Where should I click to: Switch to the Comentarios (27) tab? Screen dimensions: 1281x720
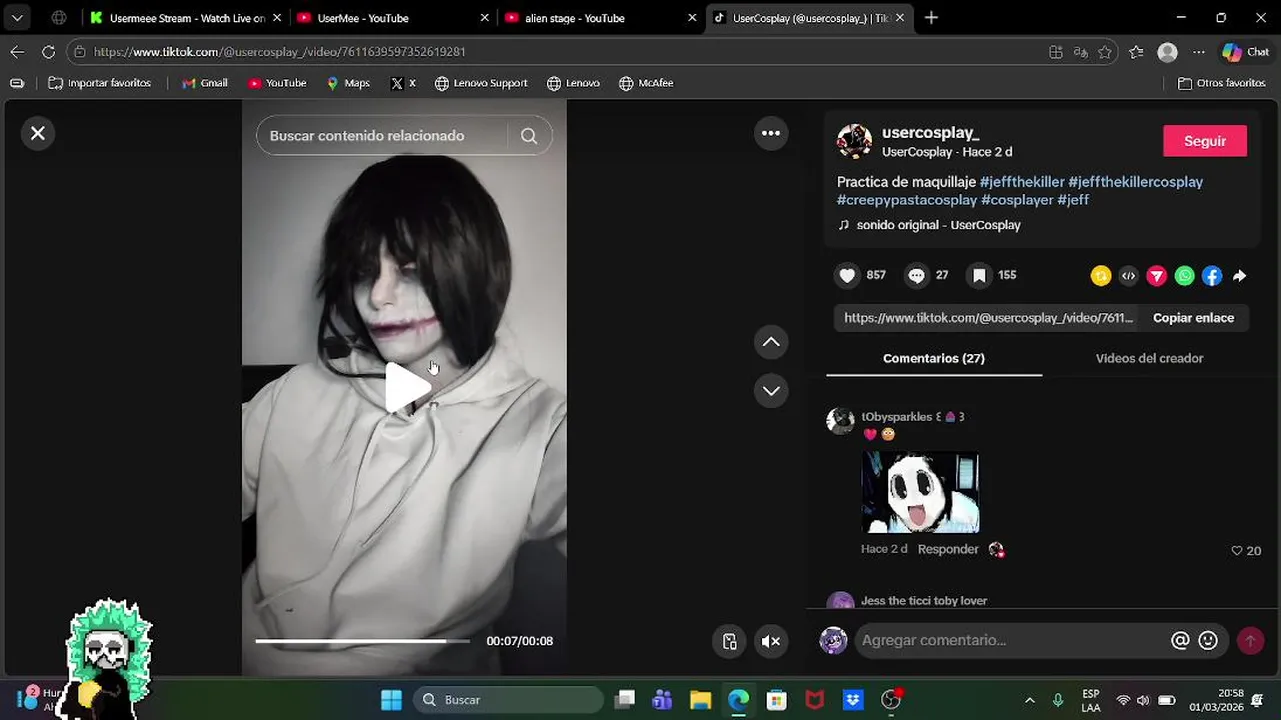click(x=934, y=358)
